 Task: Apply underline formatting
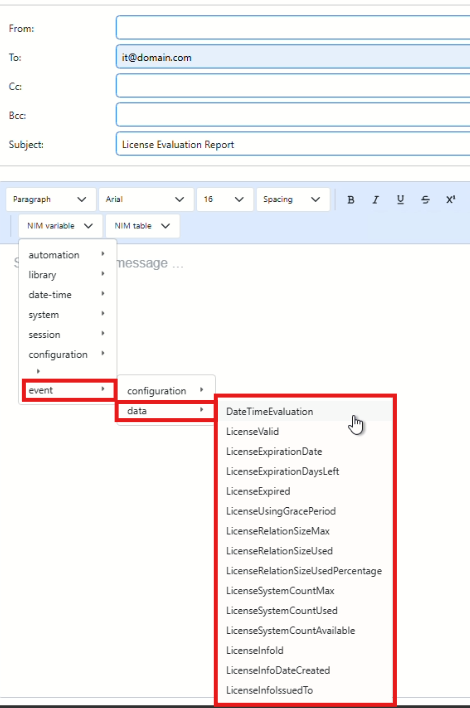click(x=400, y=200)
